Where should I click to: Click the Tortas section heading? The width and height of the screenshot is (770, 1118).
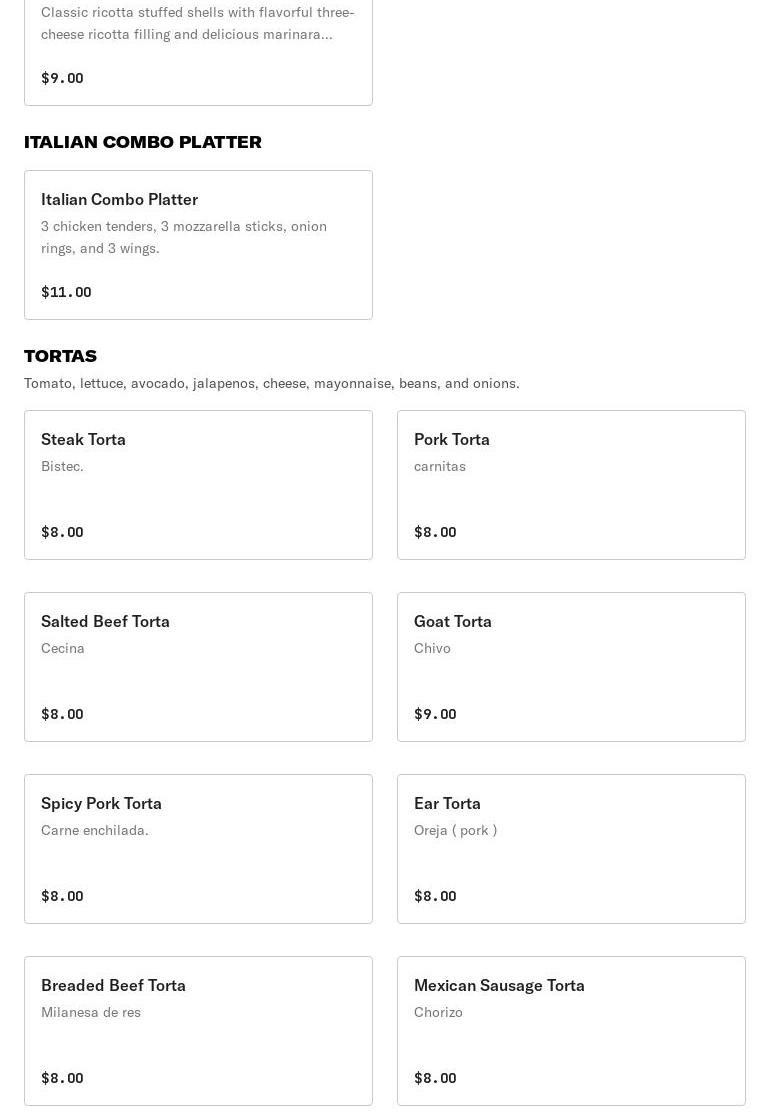(x=60, y=356)
